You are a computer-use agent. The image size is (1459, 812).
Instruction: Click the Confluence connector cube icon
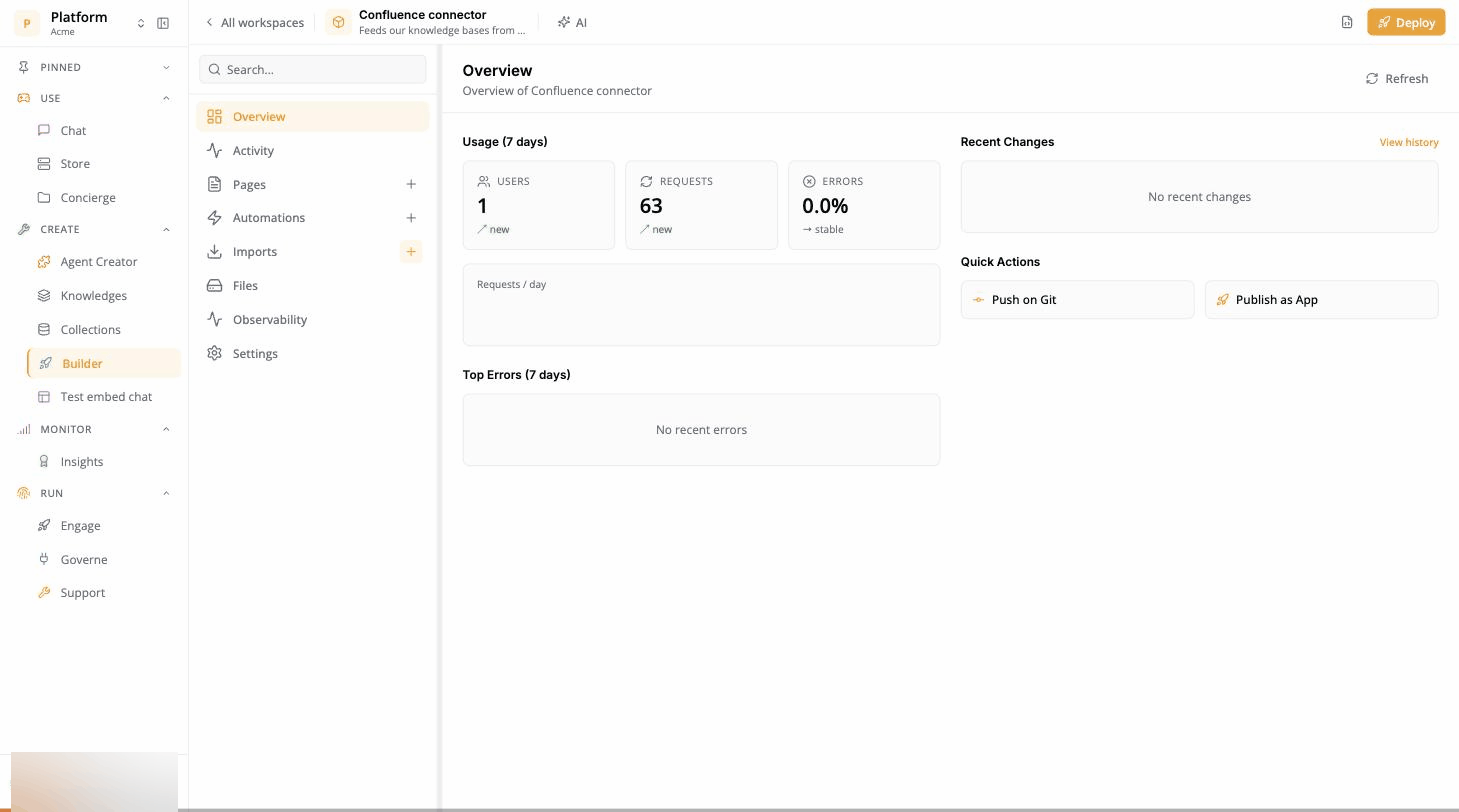[338, 22]
